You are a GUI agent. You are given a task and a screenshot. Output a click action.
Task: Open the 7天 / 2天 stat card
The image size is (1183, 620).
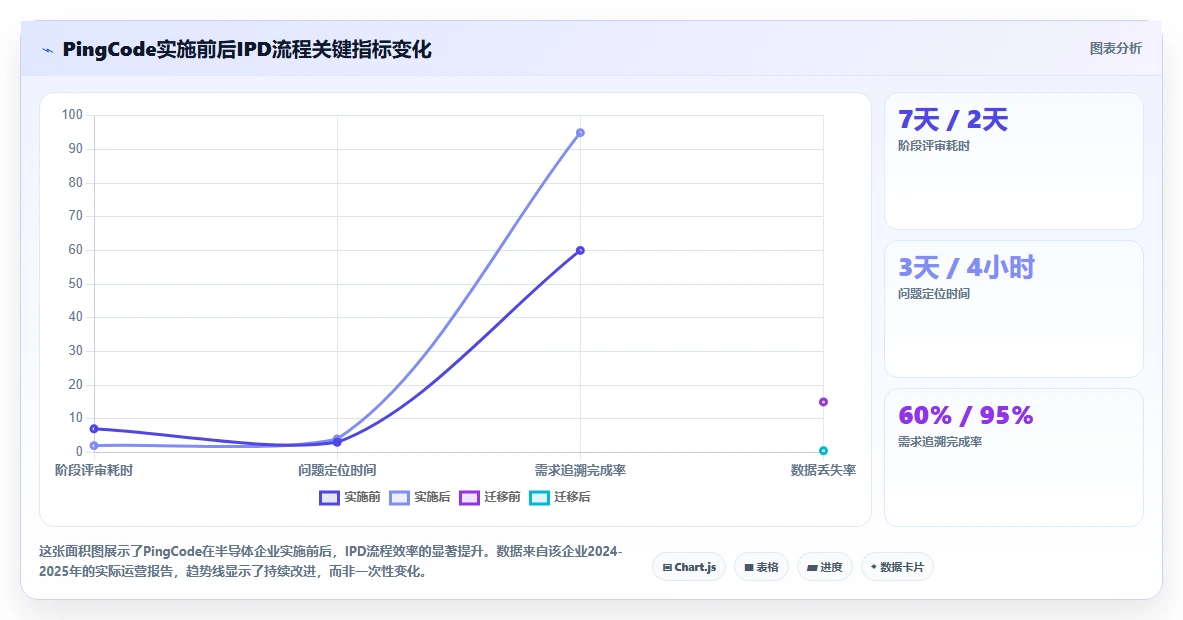click(x=1013, y=161)
